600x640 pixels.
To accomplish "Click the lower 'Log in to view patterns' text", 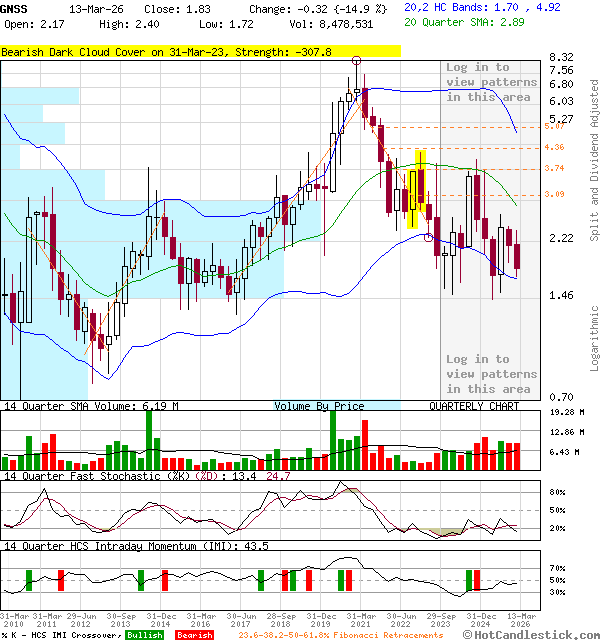I will pos(491,374).
